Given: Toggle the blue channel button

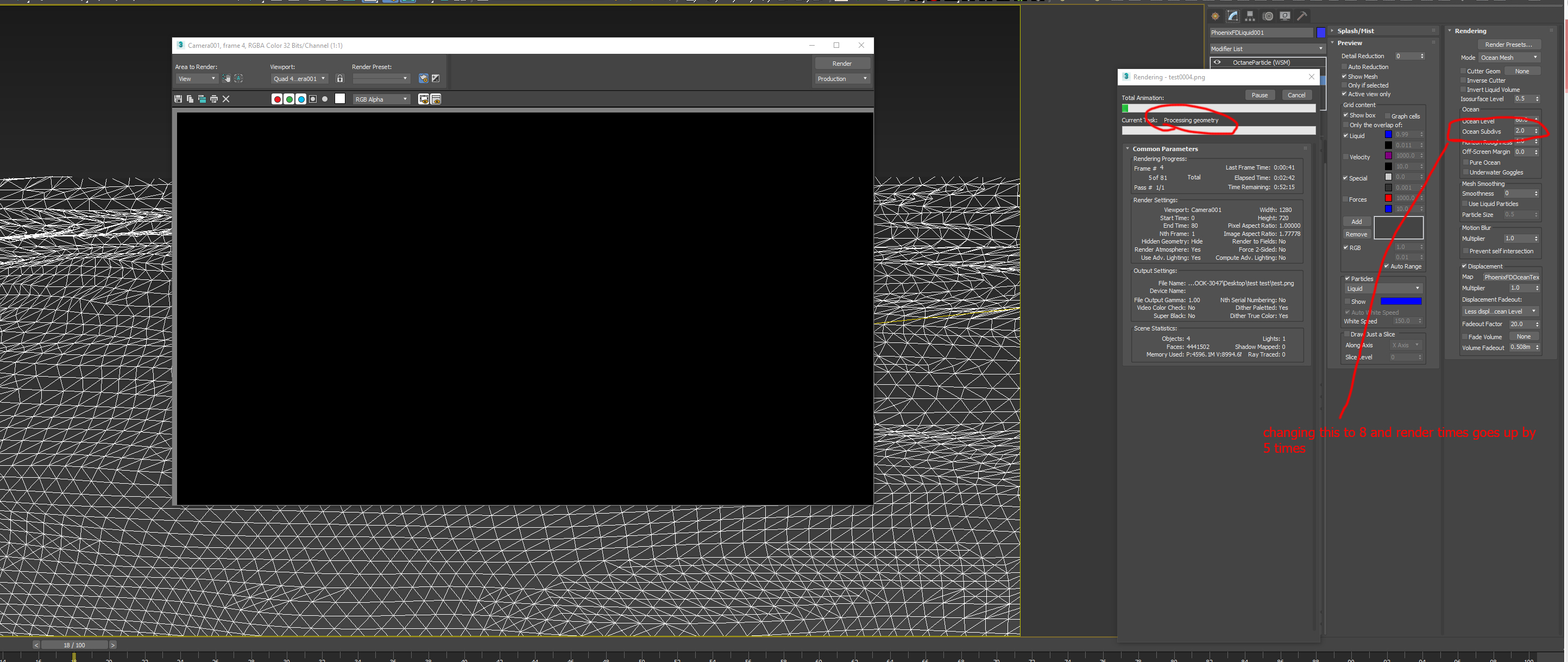Looking at the screenshot, I should [301, 99].
